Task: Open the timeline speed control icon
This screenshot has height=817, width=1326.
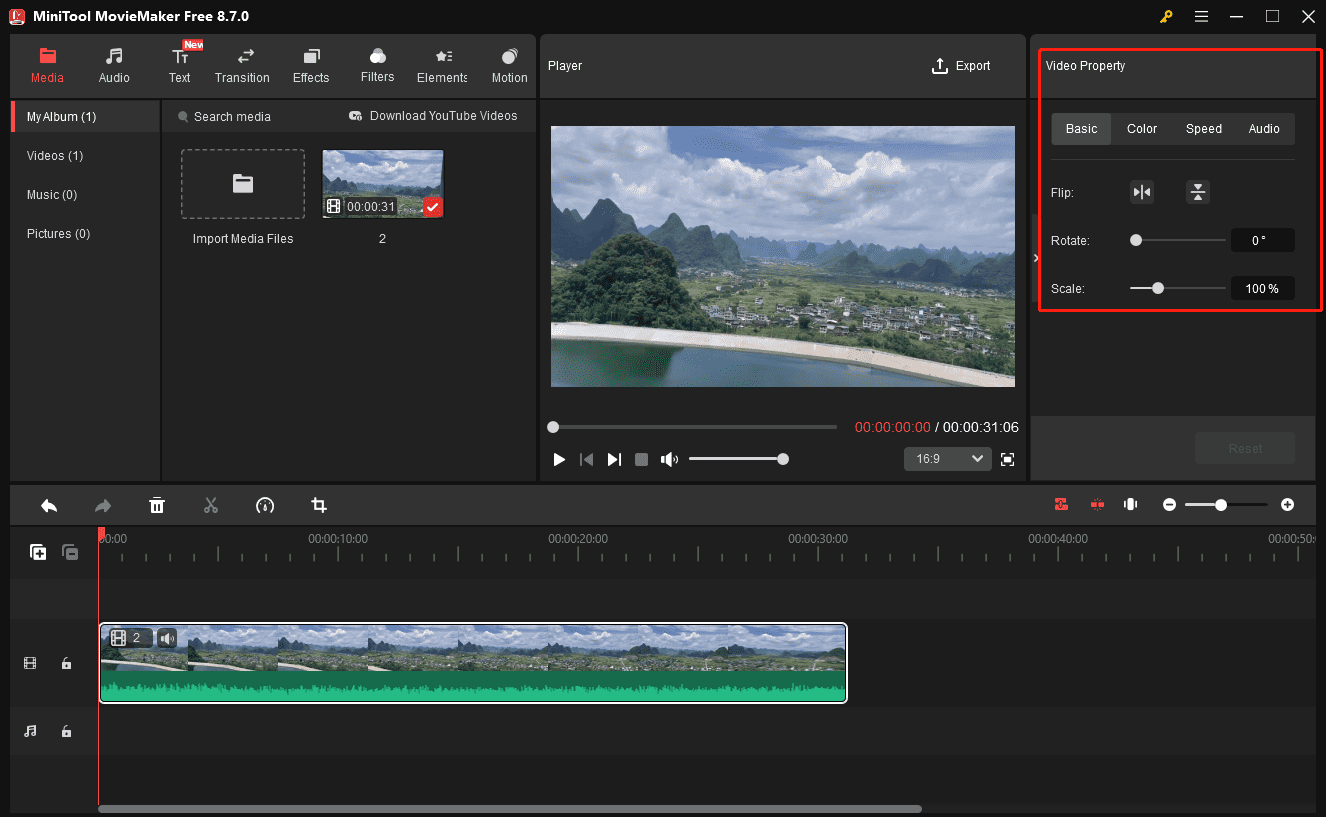Action: pos(265,505)
